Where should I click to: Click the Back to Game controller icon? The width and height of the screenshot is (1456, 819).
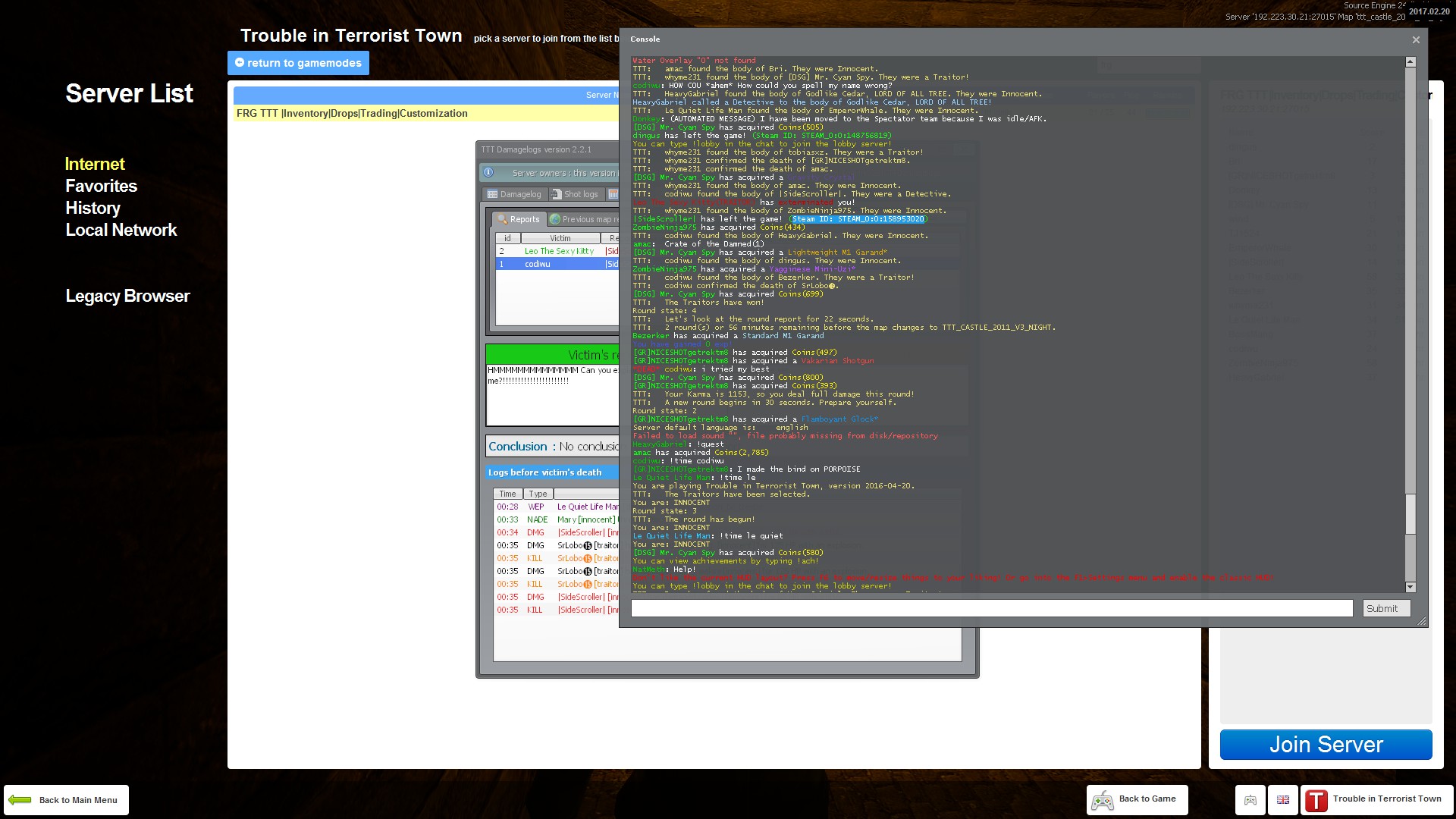point(1103,800)
